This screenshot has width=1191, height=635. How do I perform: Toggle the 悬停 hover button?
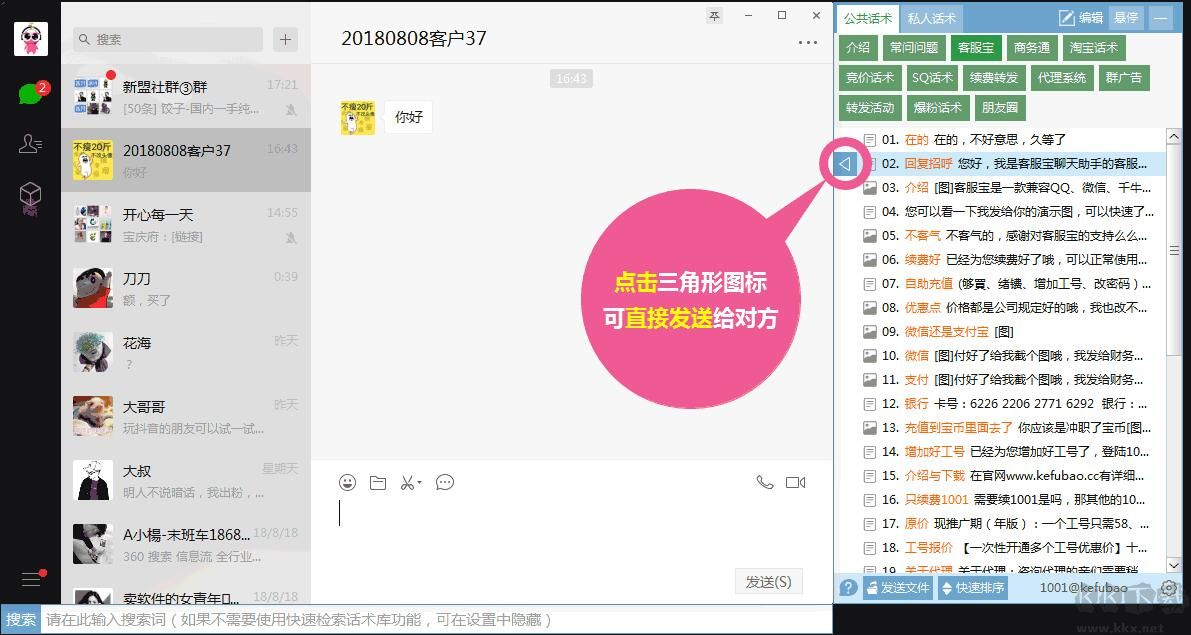click(1126, 18)
